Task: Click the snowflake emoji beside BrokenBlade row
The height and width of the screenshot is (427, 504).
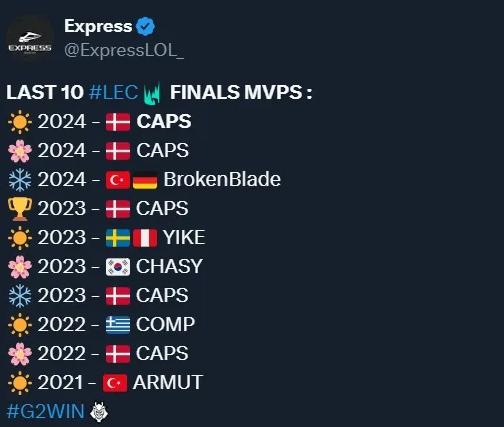Action: click(x=20, y=180)
